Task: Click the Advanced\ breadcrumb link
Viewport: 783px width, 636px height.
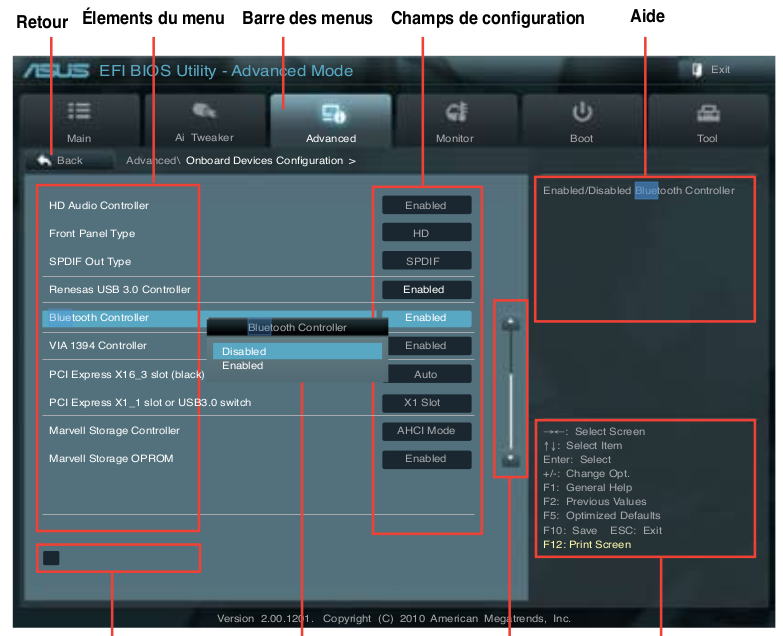Action: tap(152, 161)
